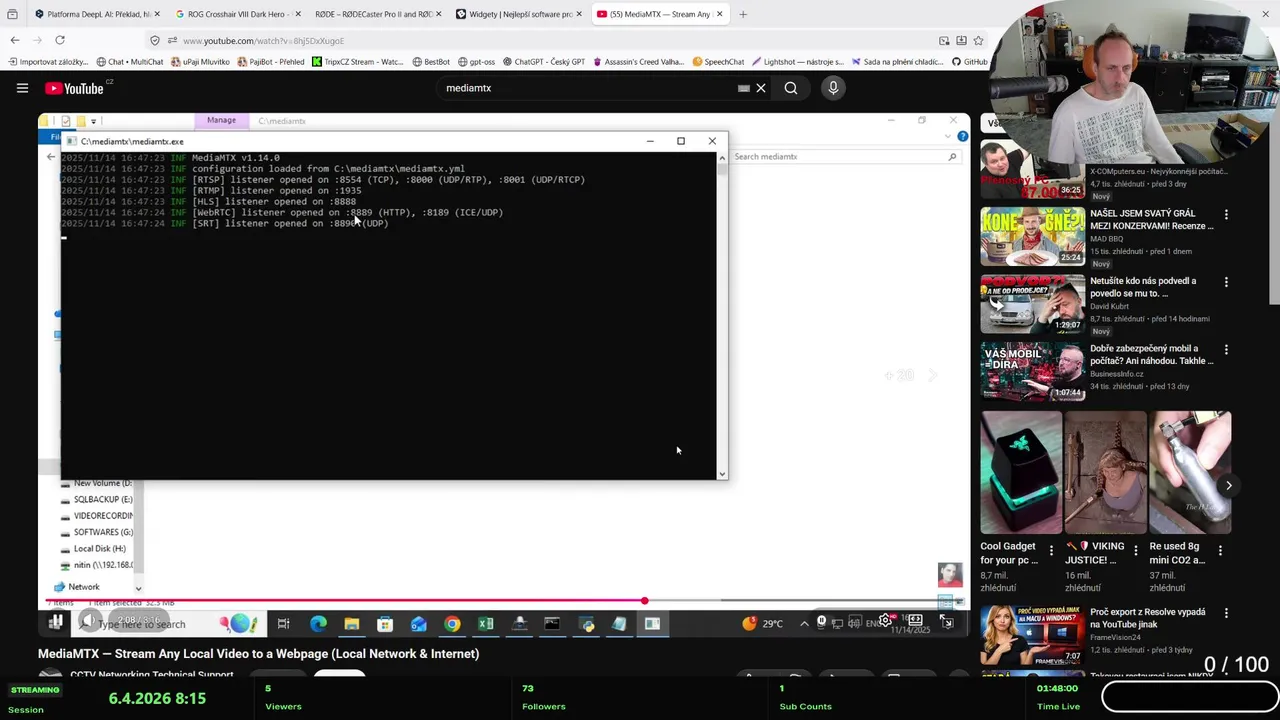Click the Task View icon in video taskbar

283,624
